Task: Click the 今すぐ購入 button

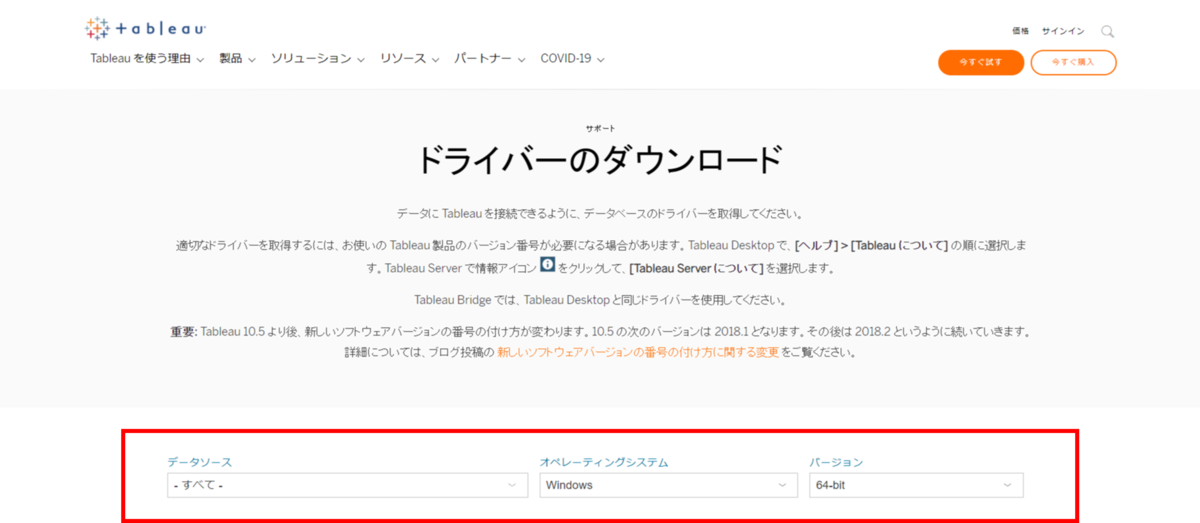Action: tap(1073, 62)
